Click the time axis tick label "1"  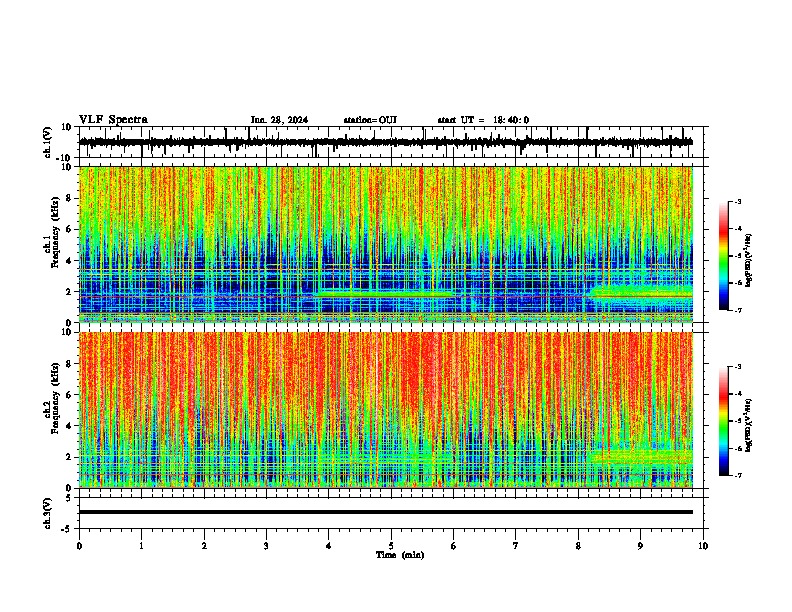[141, 546]
